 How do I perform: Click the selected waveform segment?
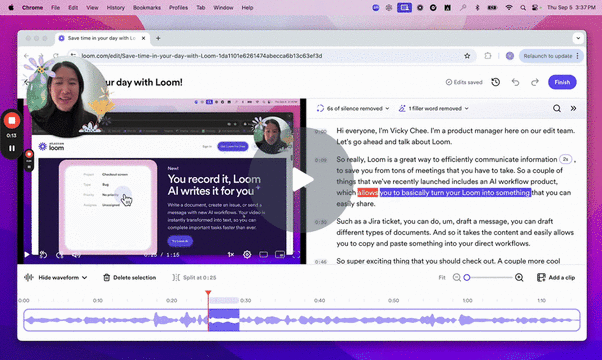224,320
